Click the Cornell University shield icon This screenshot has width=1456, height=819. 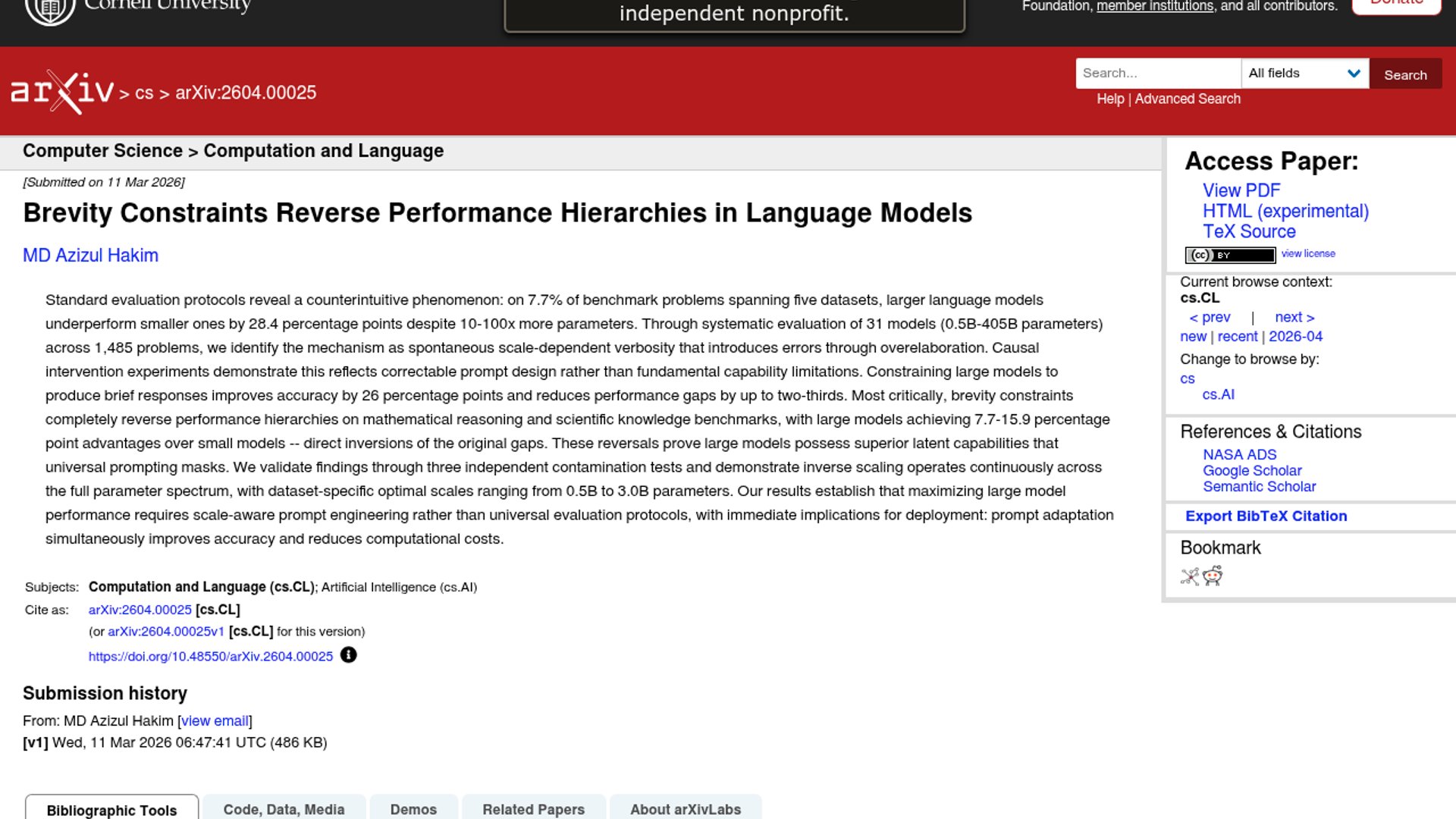50,10
